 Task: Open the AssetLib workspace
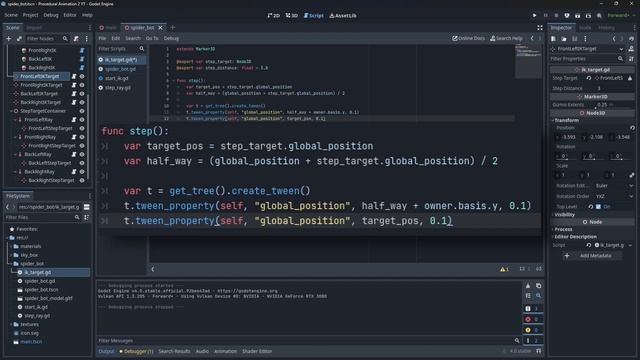coord(343,16)
